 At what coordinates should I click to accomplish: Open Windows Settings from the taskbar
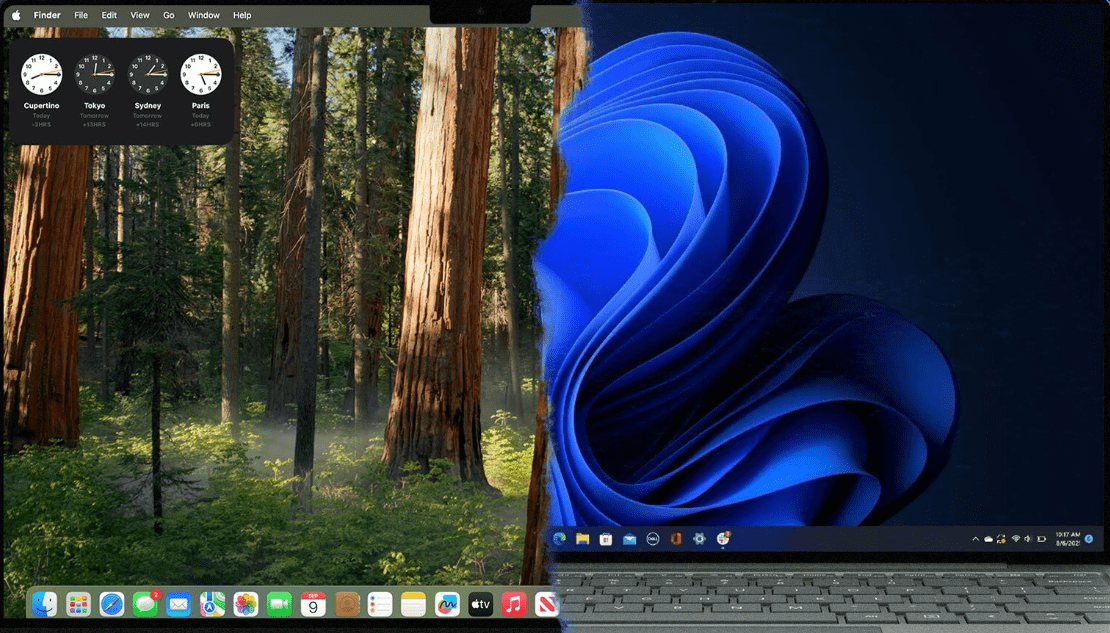(698, 540)
